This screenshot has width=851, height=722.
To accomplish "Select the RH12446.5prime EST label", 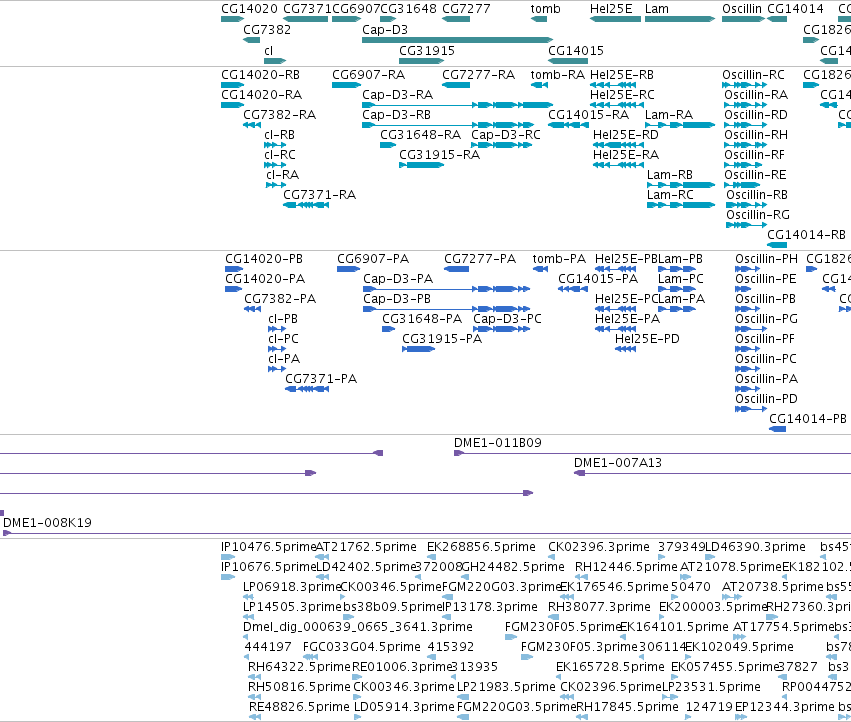I will [x=626, y=567].
